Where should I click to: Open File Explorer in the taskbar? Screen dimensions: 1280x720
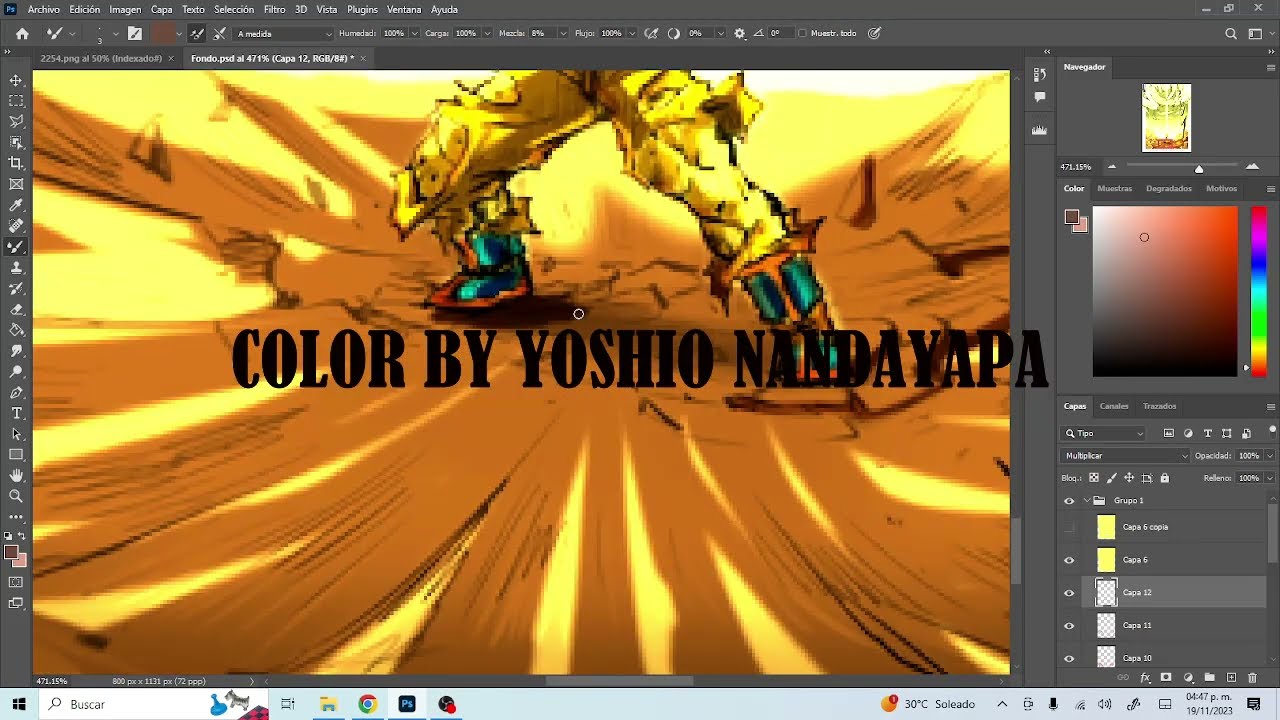327,704
